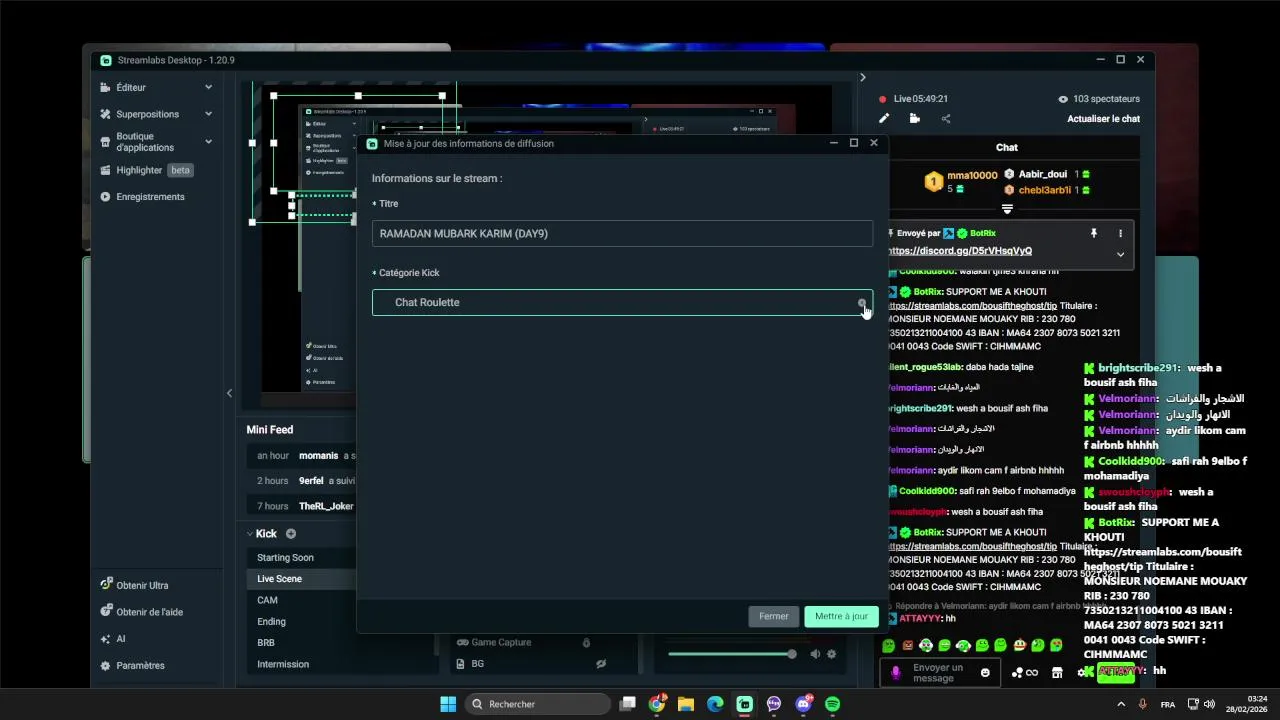Click the mma10000 rank one badge

(933, 182)
